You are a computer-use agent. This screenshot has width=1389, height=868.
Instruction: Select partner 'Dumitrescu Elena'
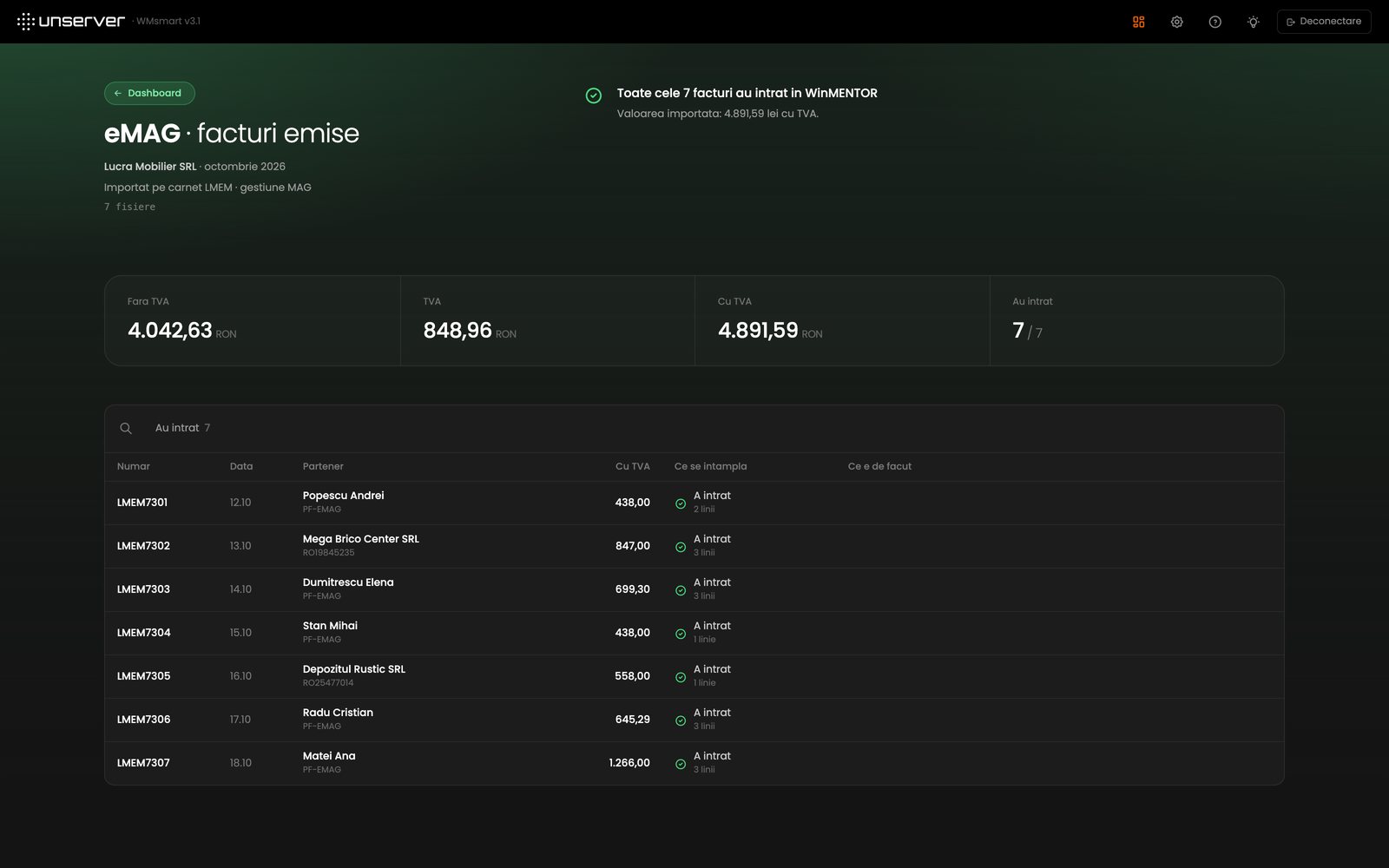coord(348,582)
